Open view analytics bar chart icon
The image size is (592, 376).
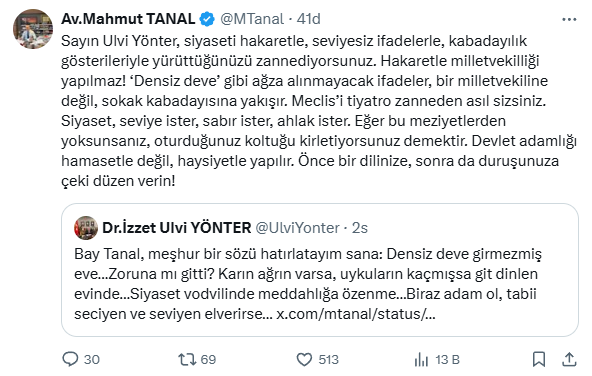421,359
